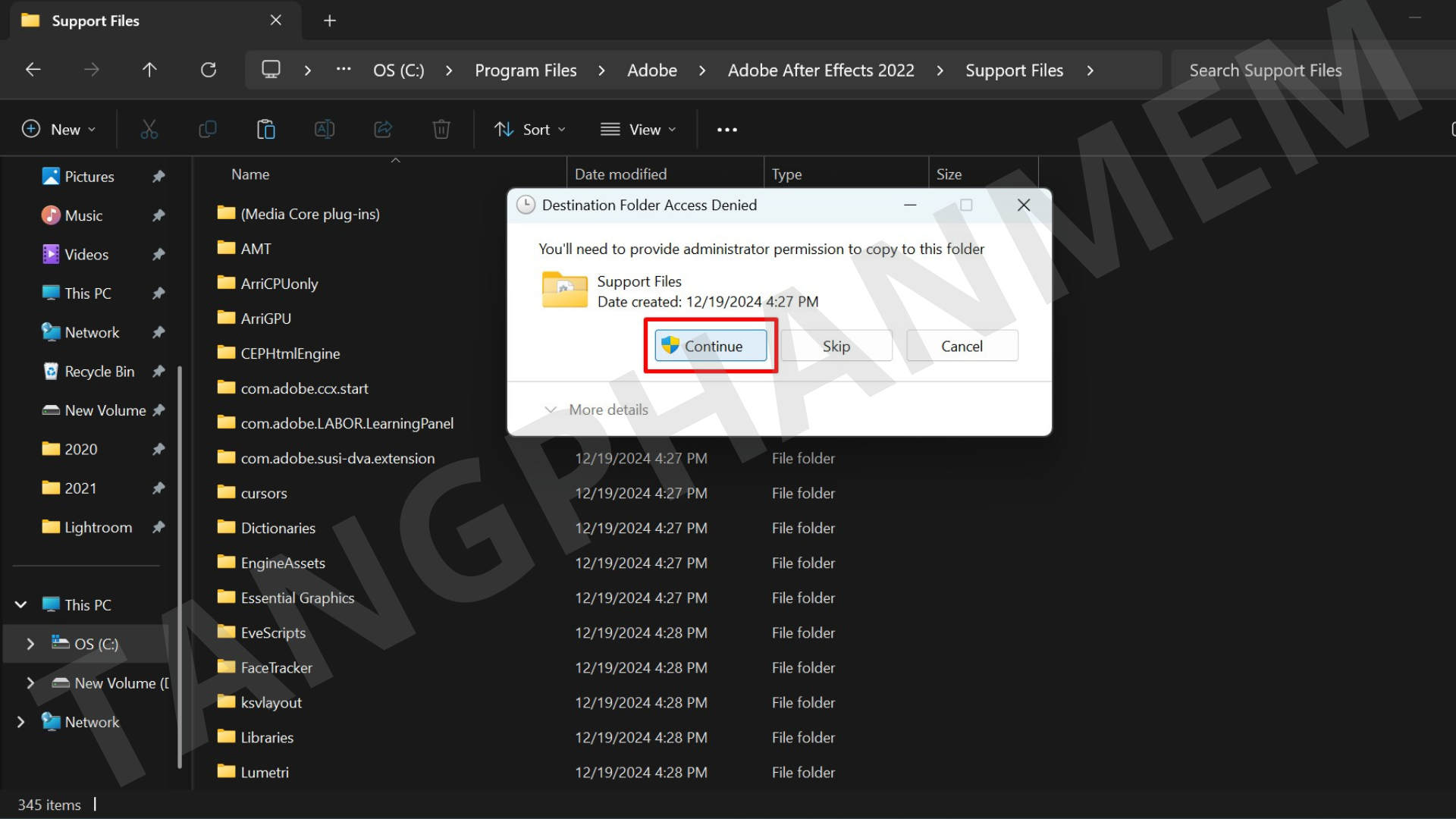The width and height of the screenshot is (1456, 819).
Task: Click the Delete trash can icon
Action: tap(441, 130)
